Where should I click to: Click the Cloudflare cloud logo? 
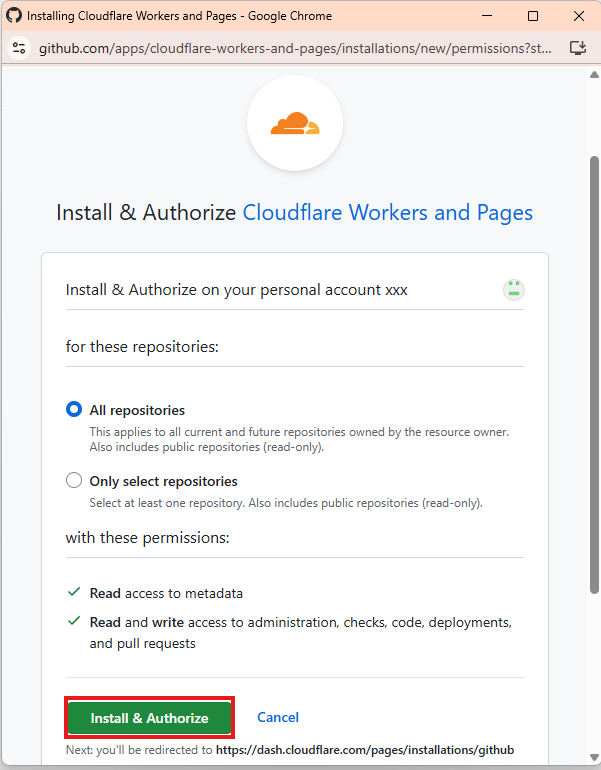(x=295, y=123)
